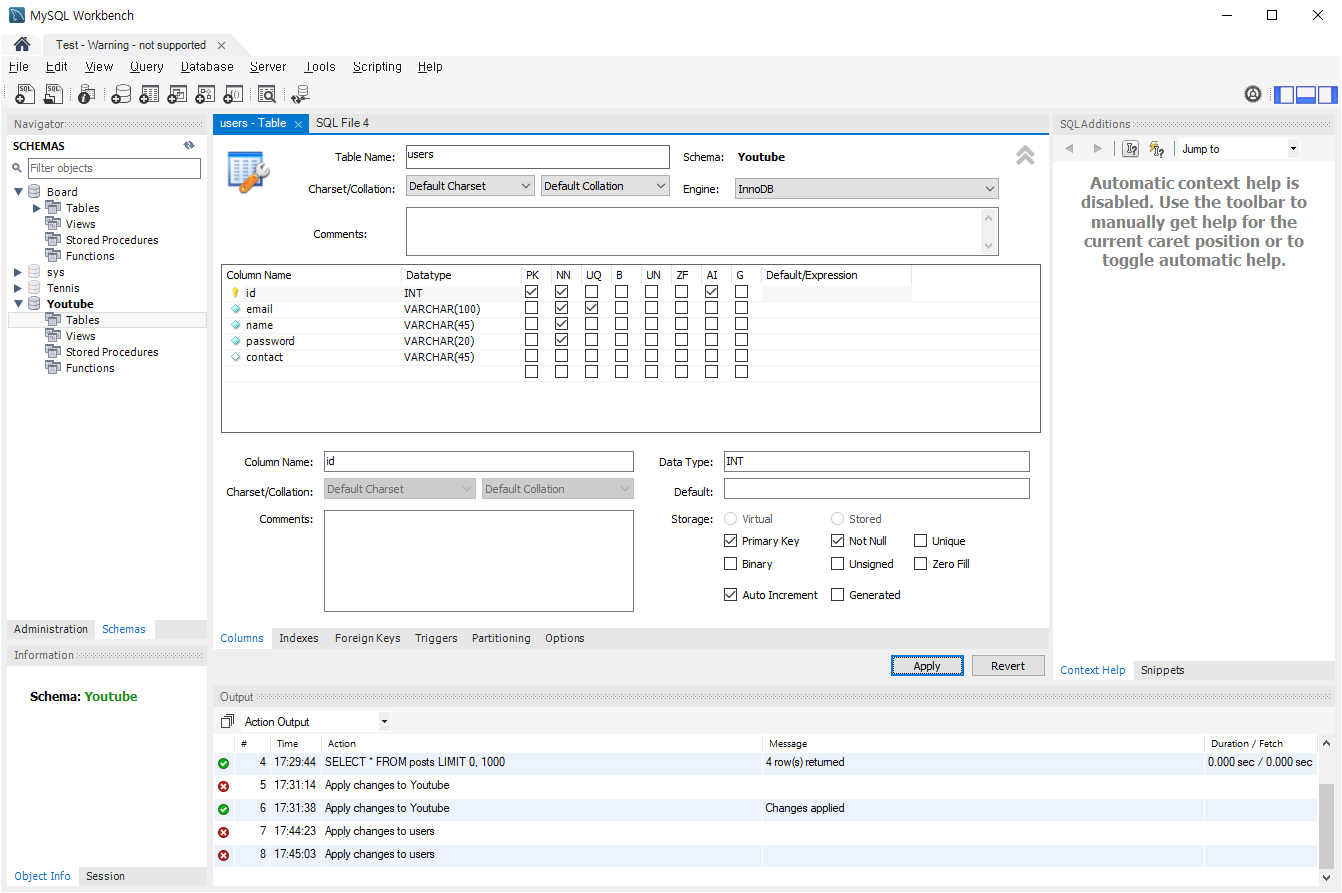Create new stored procedure toolbar icon
The image size is (1342, 893).
pyautogui.click(x=205, y=94)
